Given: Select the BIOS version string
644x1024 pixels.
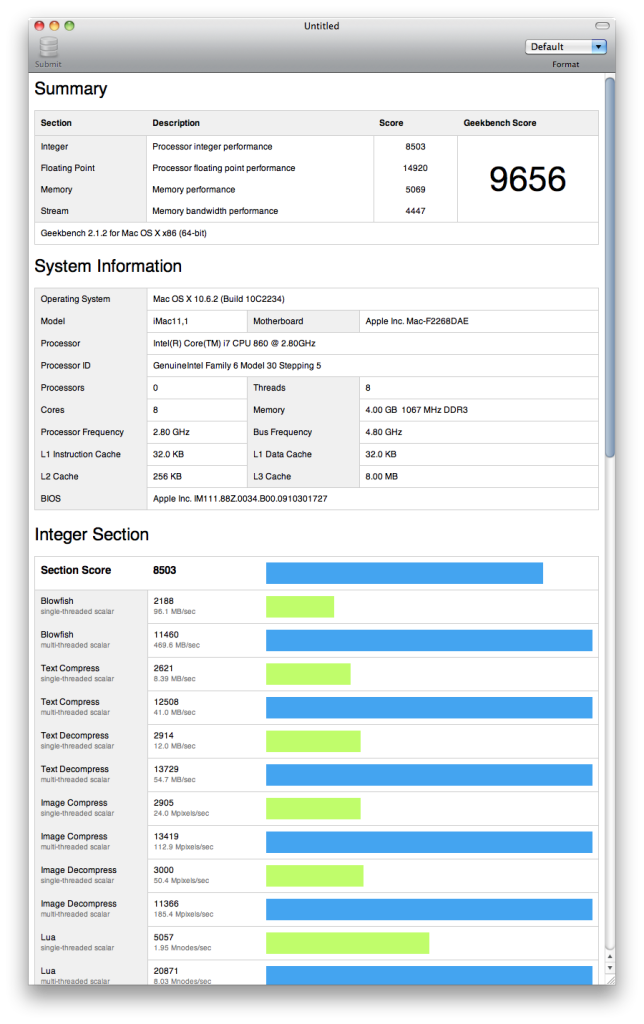Looking at the screenshot, I should [240, 499].
